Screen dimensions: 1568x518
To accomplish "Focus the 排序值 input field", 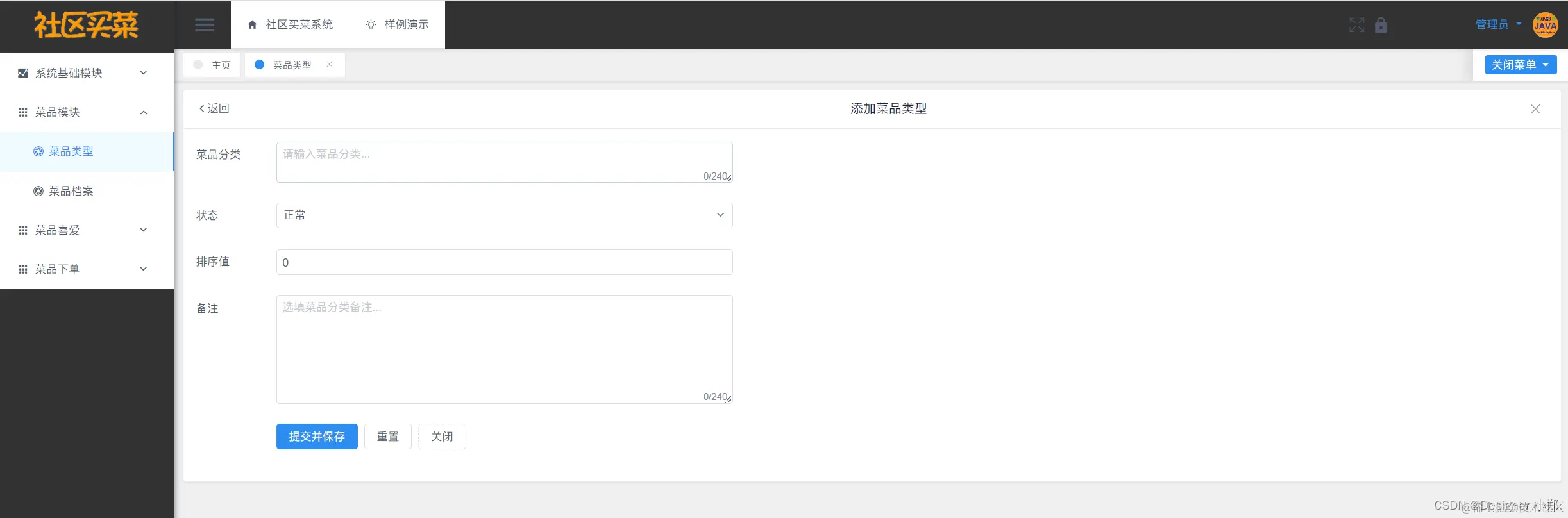I will pyautogui.click(x=504, y=262).
